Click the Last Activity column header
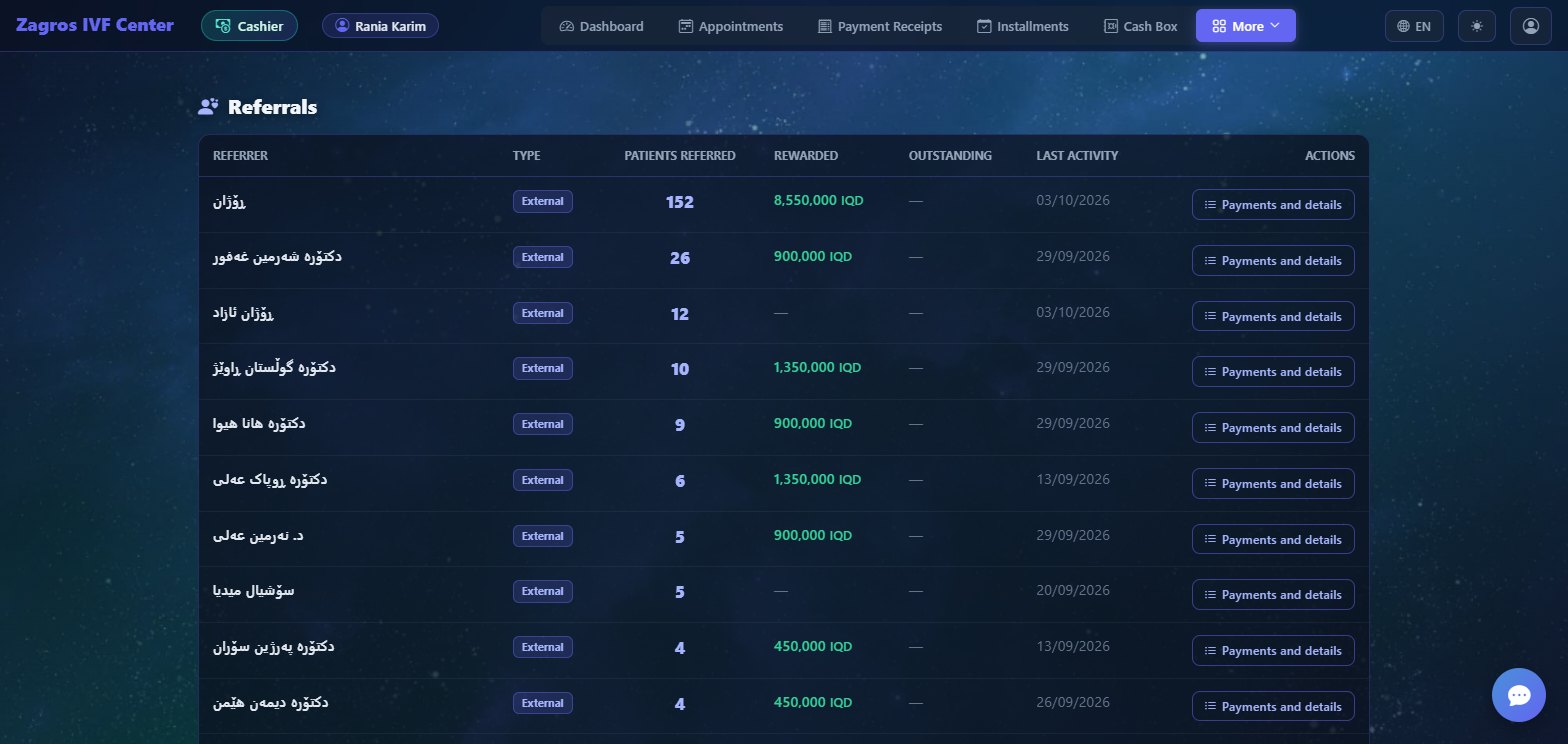This screenshot has height=744, width=1568. coord(1077,156)
